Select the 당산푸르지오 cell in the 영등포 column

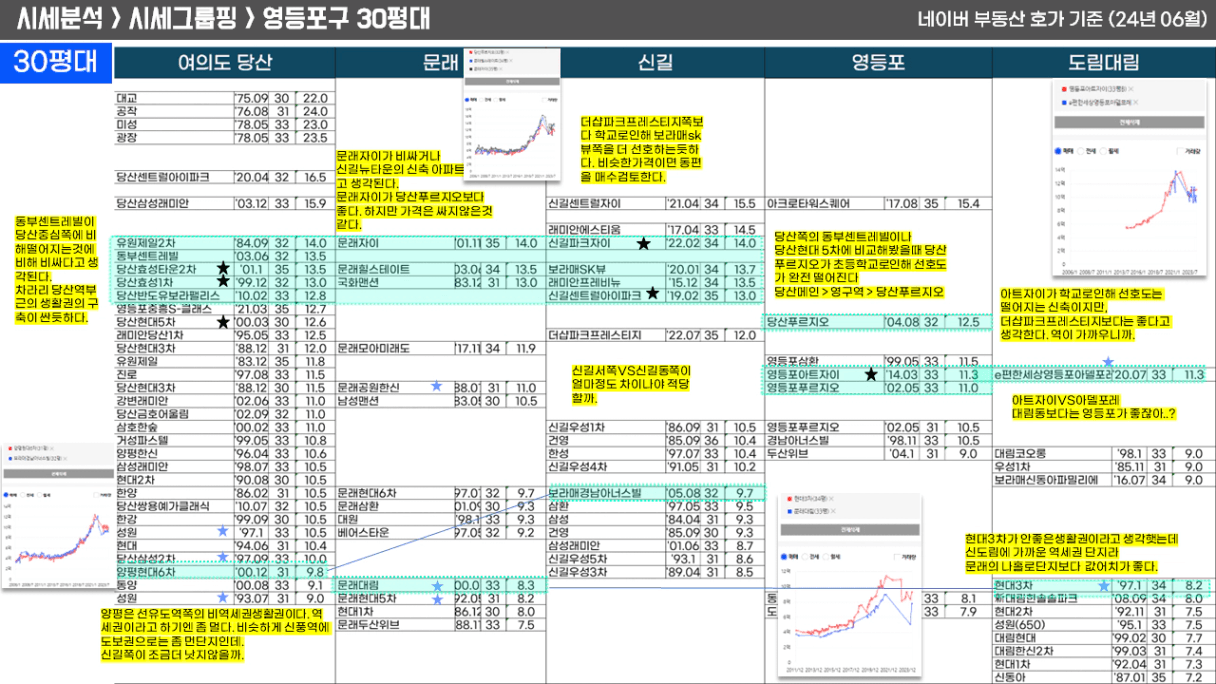824,322
